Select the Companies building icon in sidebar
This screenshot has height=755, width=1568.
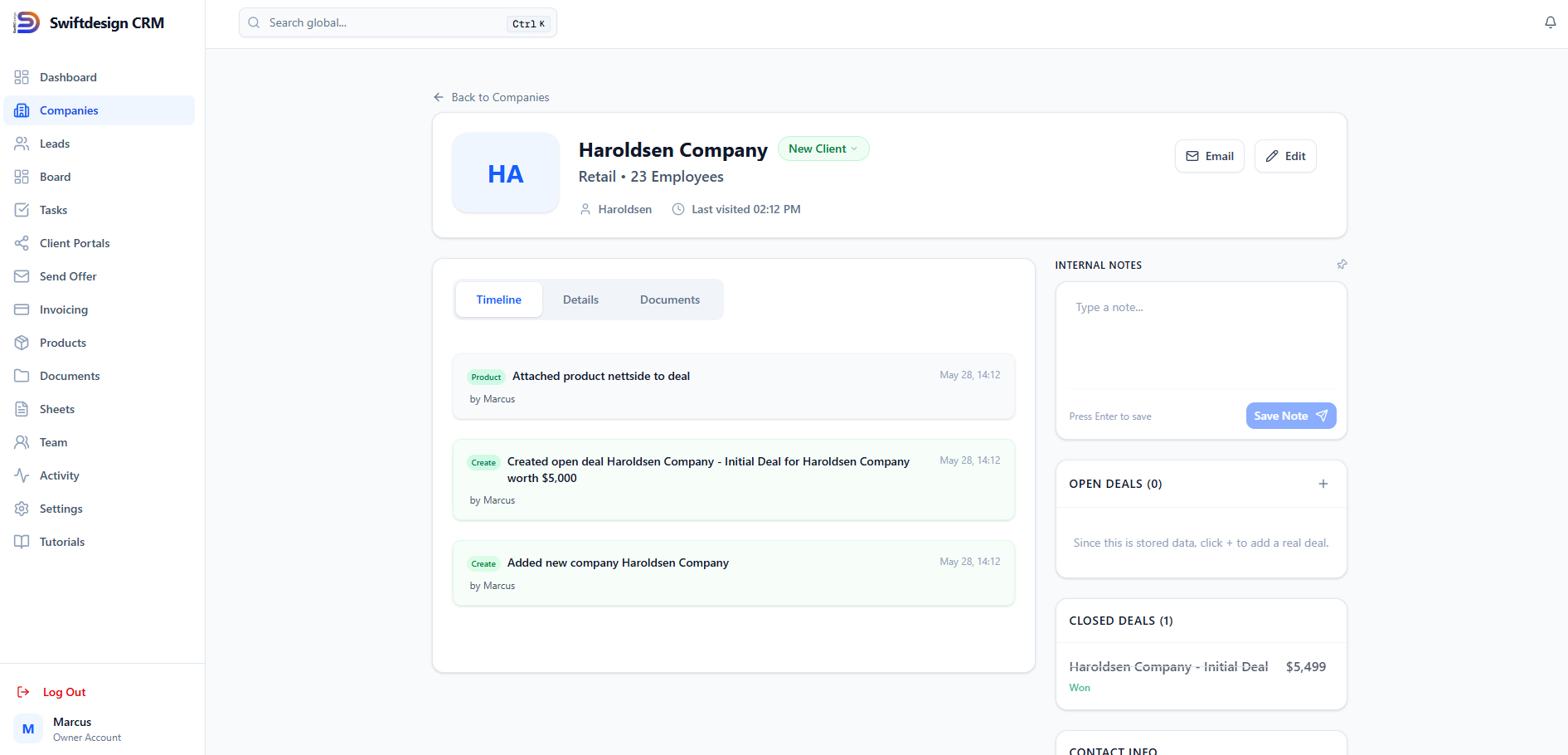[x=22, y=110]
